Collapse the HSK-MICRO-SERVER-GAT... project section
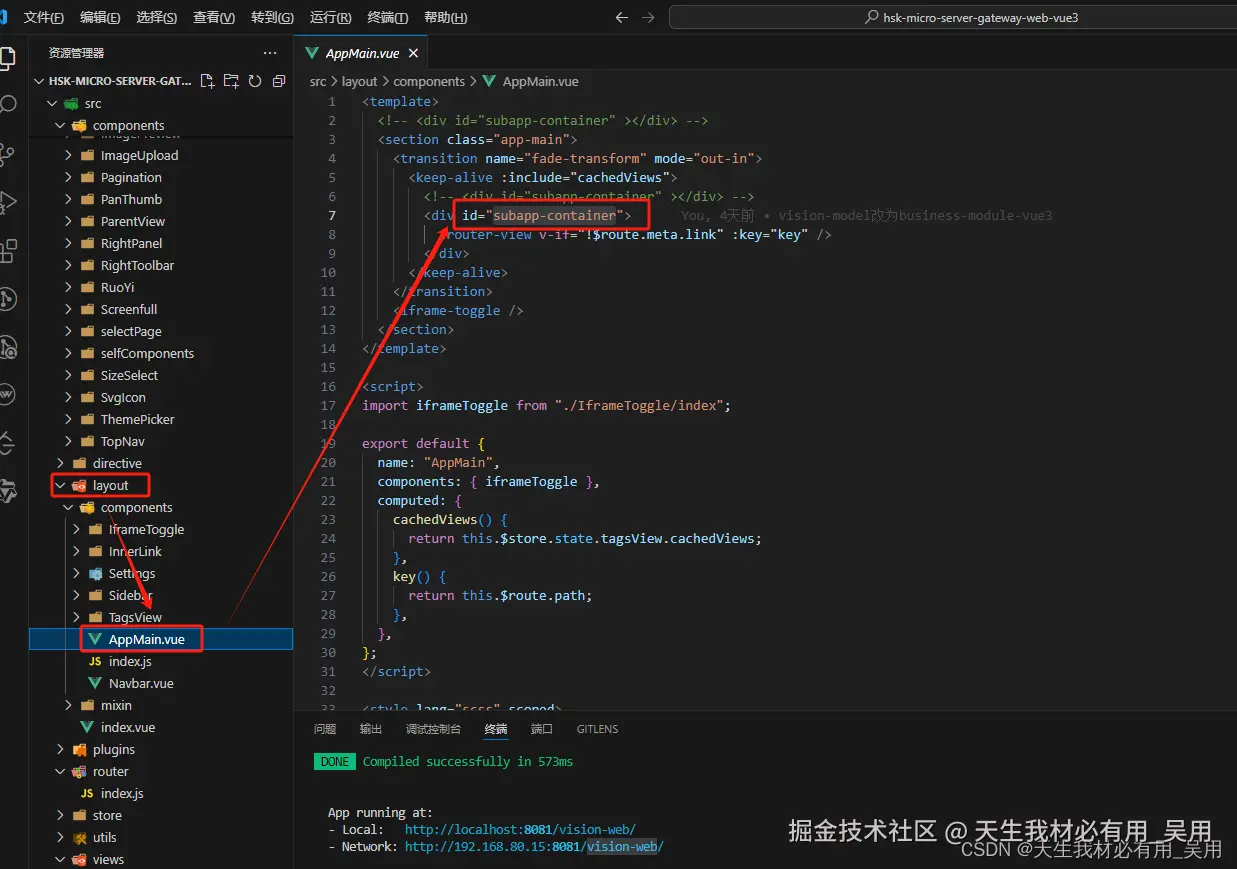 tap(39, 81)
